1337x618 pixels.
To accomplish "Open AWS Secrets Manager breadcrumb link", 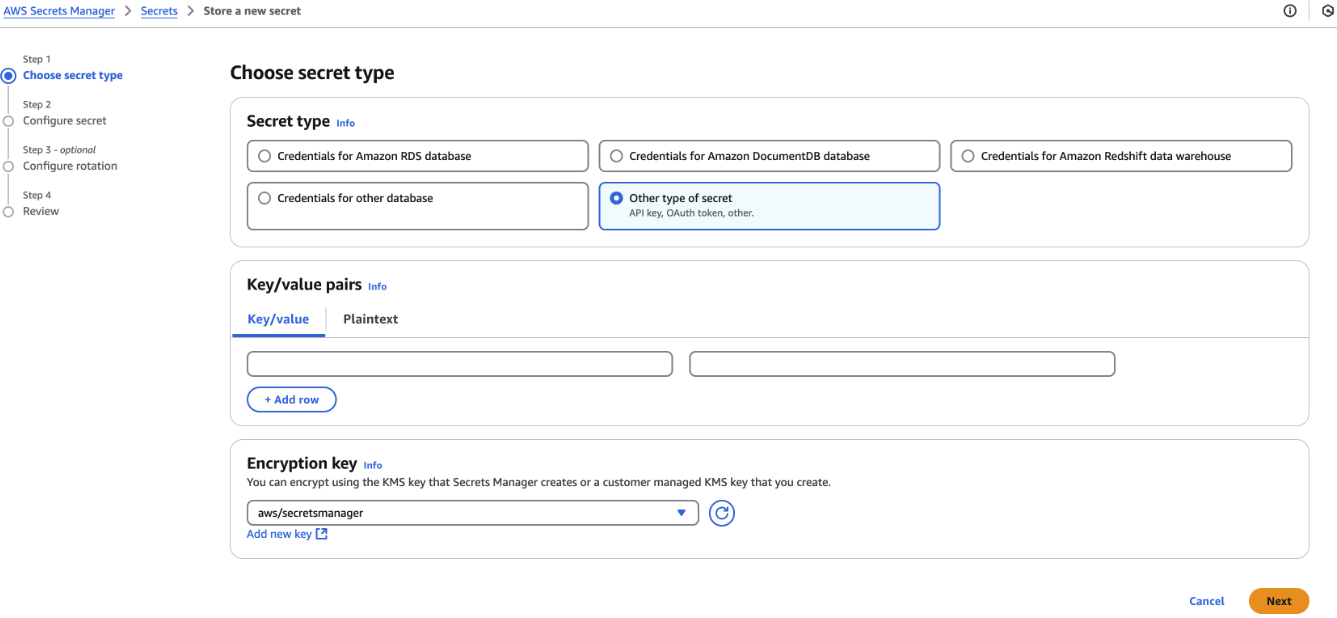I will pos(59,11).
